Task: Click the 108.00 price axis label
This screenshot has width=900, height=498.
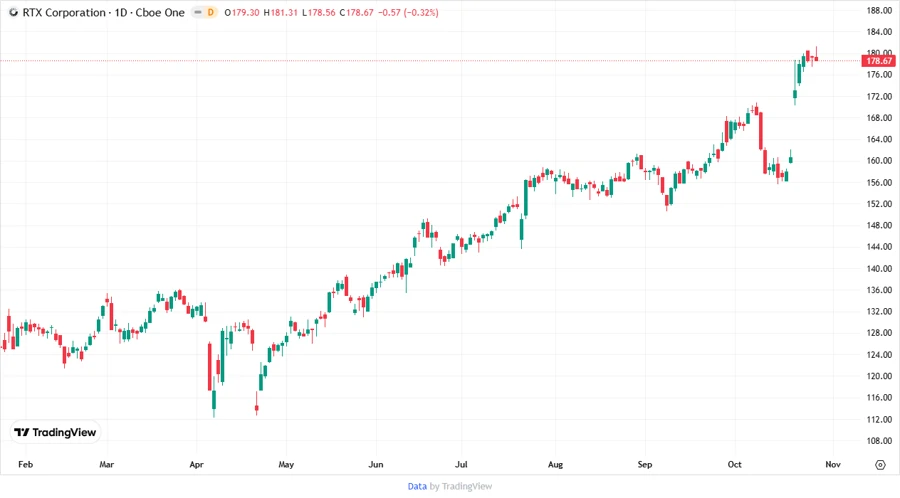Action: [x=879, y=441]
